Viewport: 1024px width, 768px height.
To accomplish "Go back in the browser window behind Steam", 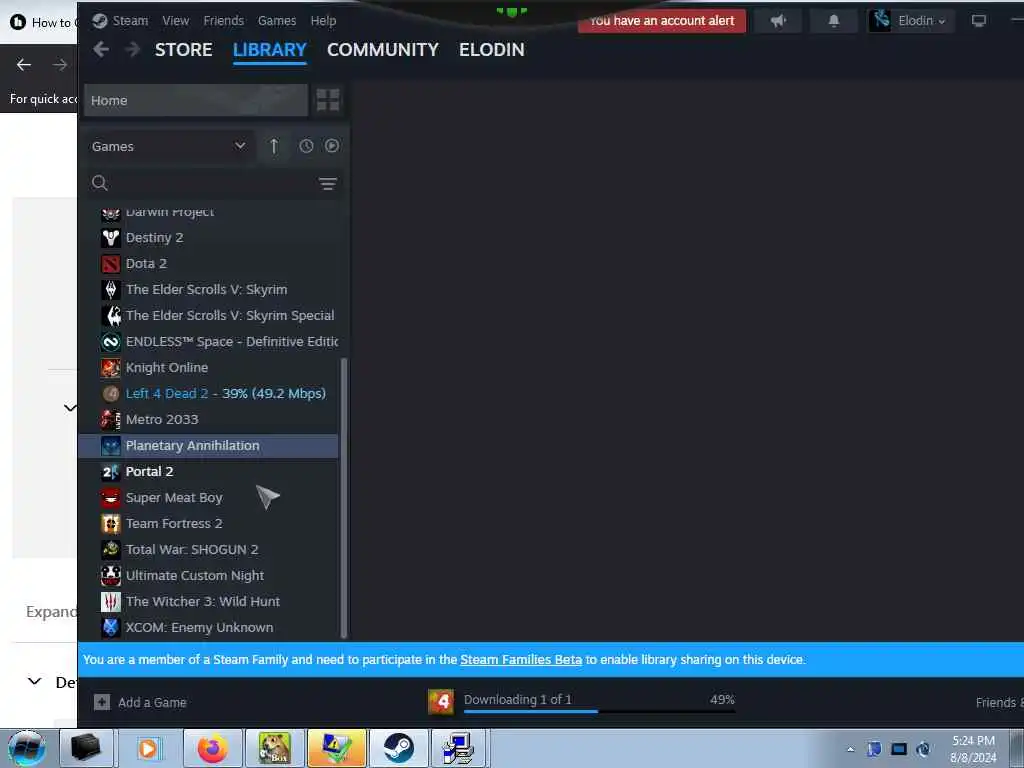I will tap(24, 65).
